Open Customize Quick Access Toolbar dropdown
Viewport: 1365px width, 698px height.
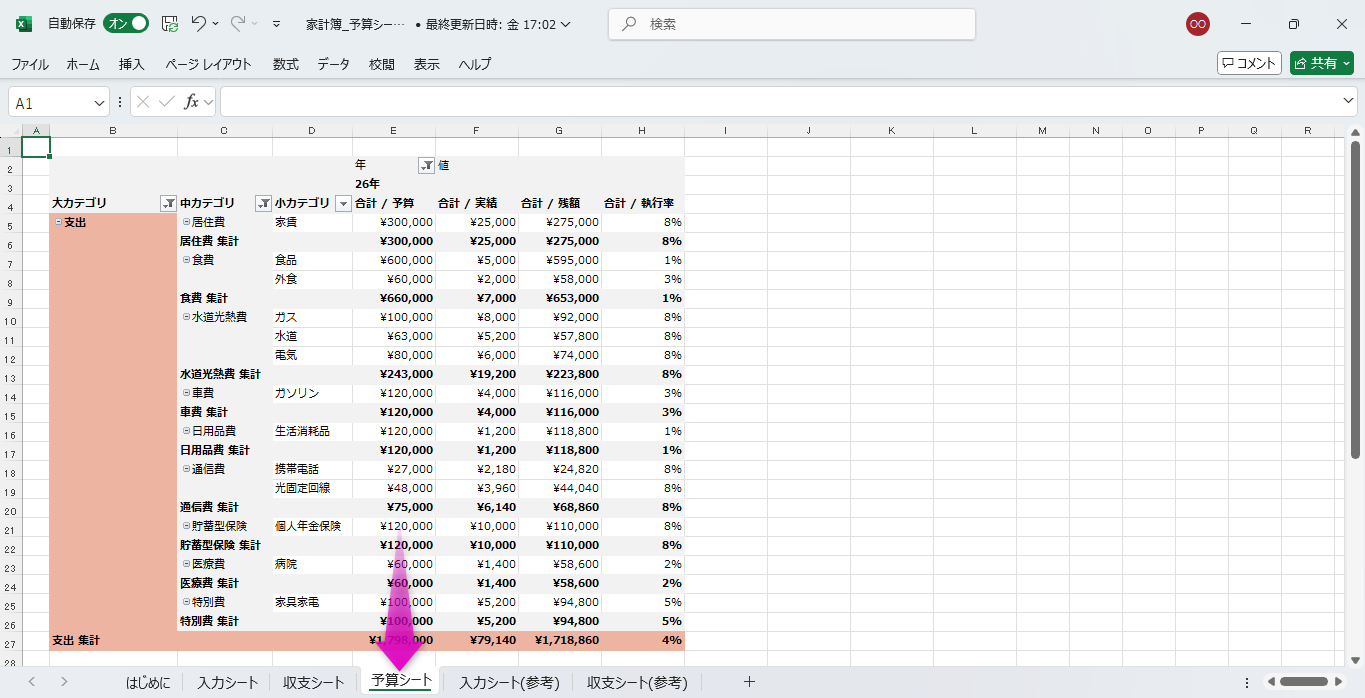(x=276, y=24)
